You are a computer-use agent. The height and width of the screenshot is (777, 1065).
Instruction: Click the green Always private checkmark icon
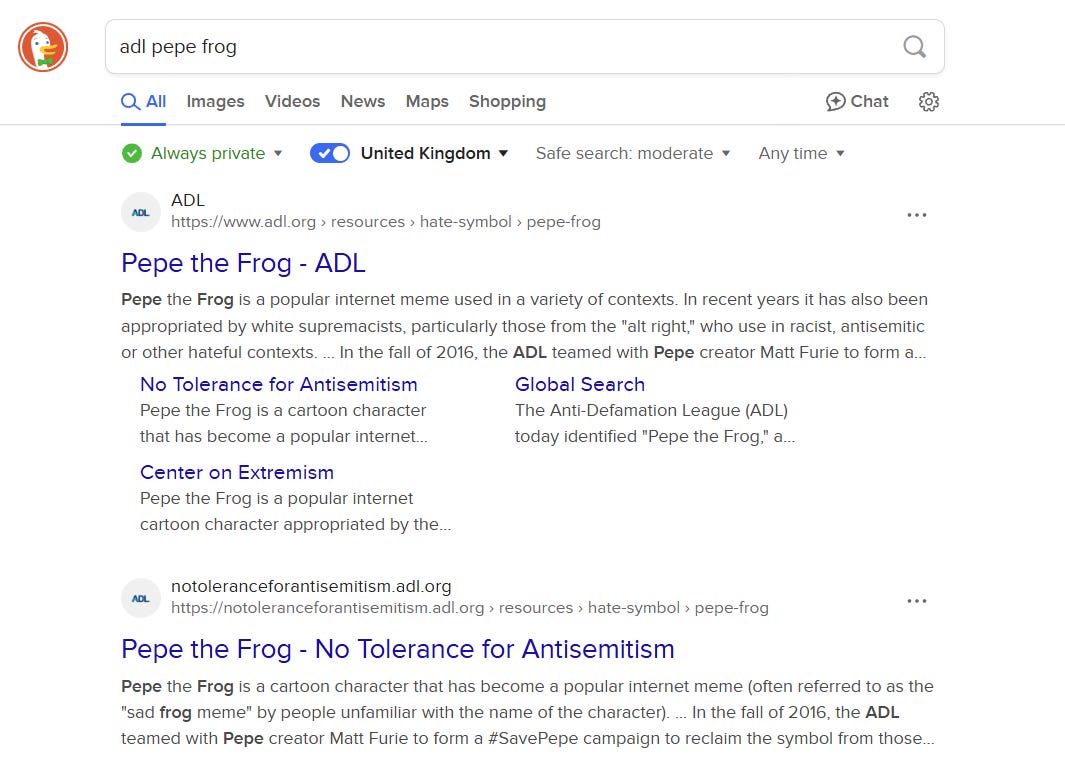(x=132, y=153)
